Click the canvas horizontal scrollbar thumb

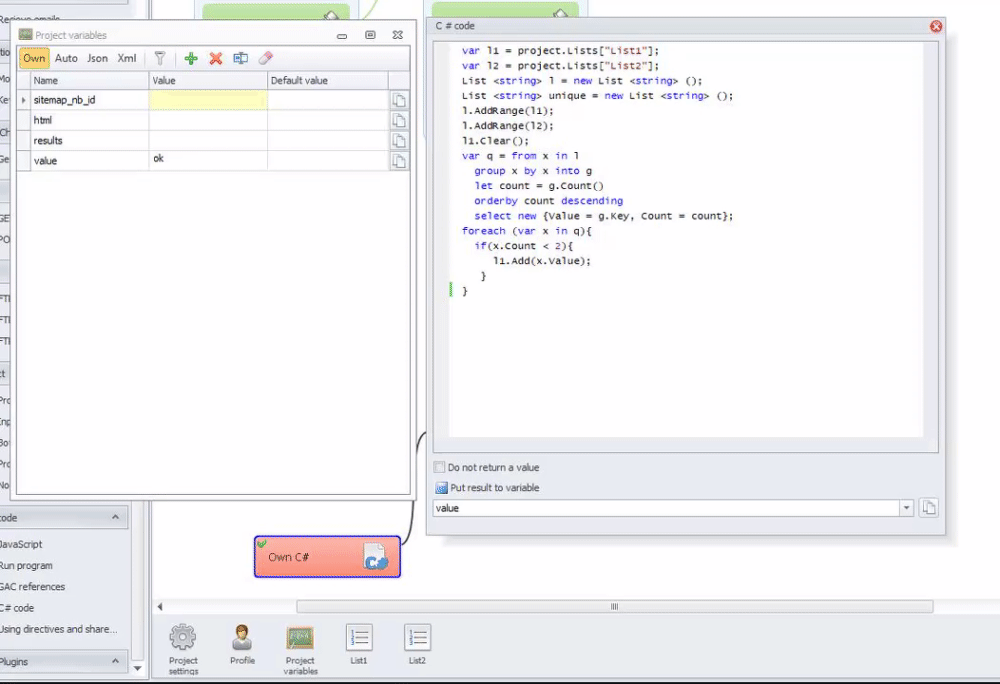click(614, 607)
